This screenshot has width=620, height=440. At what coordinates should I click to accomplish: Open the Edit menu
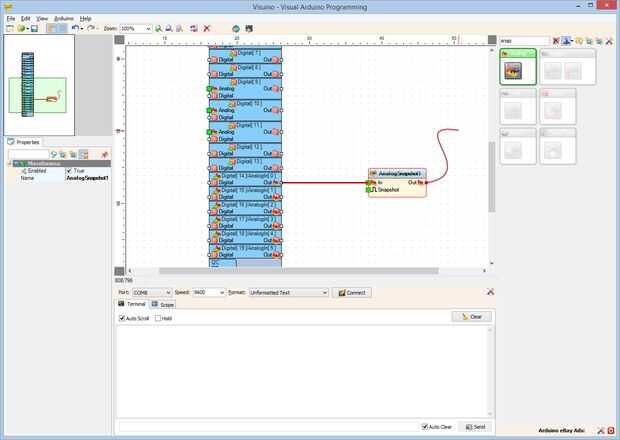click(x=26, y=19)
